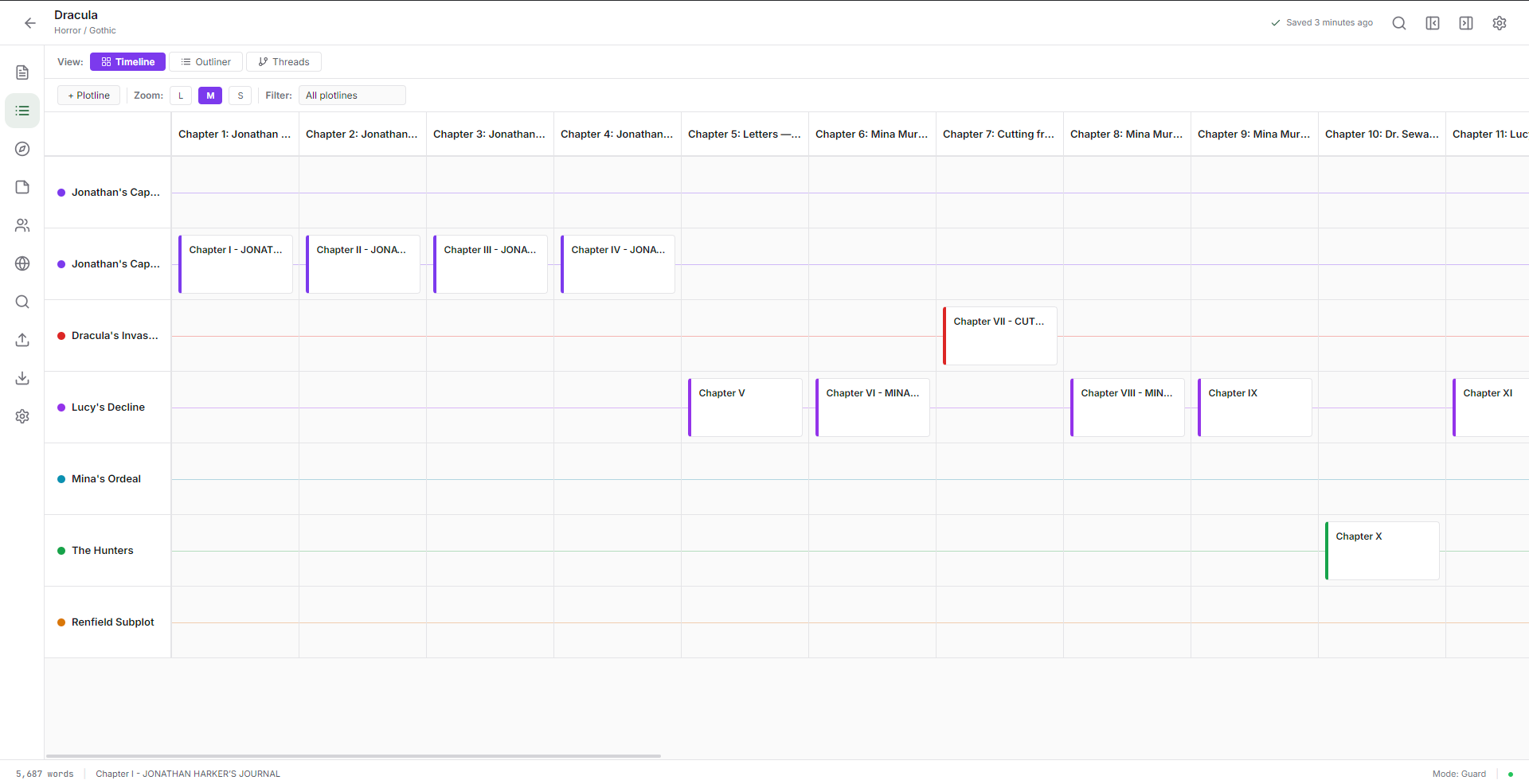This screenshot has height=784, width=1529.
Task: Click the Chapter 9: Mina Mur... column header
Action: [1255, 135]
